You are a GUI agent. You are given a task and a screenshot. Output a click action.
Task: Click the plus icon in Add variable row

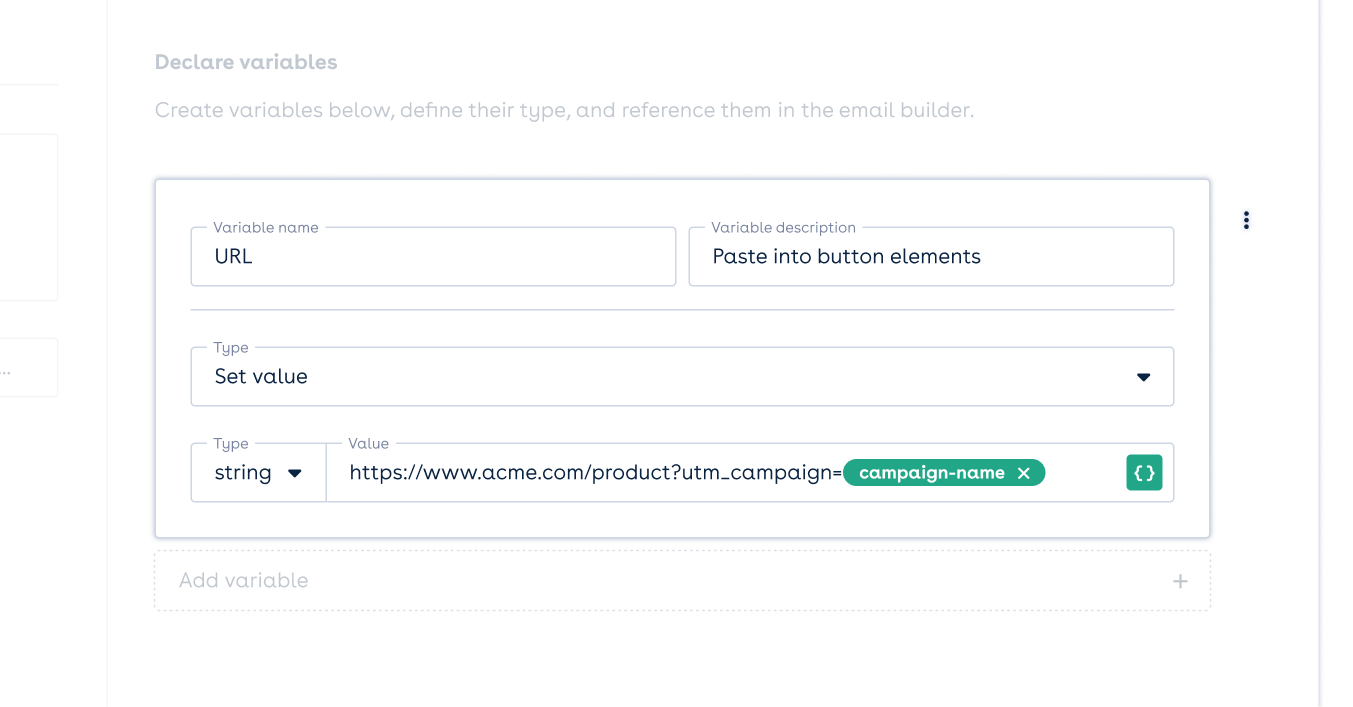click(1180, 581)
